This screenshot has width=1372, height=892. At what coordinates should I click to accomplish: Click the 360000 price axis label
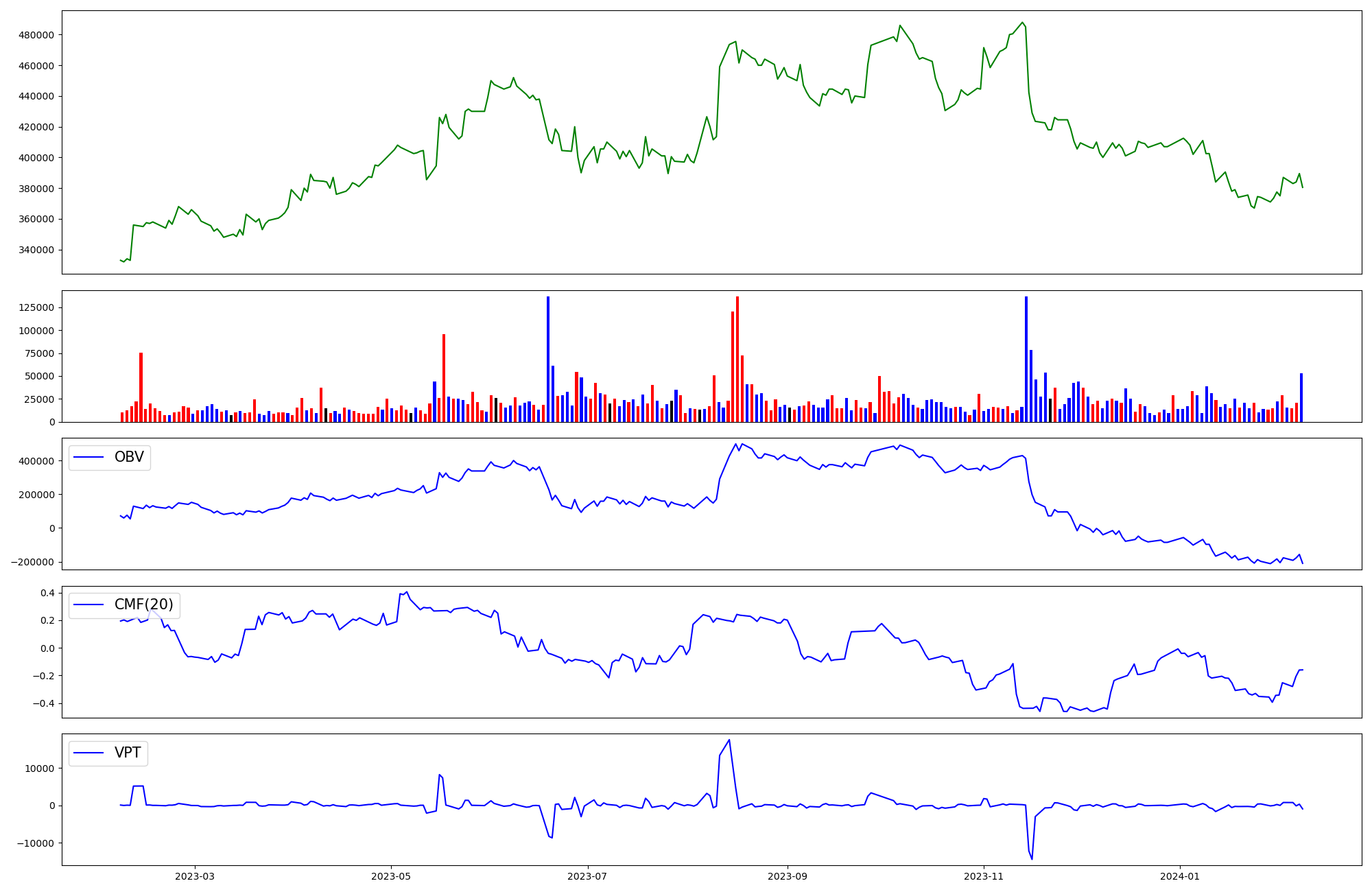[37, 219]
